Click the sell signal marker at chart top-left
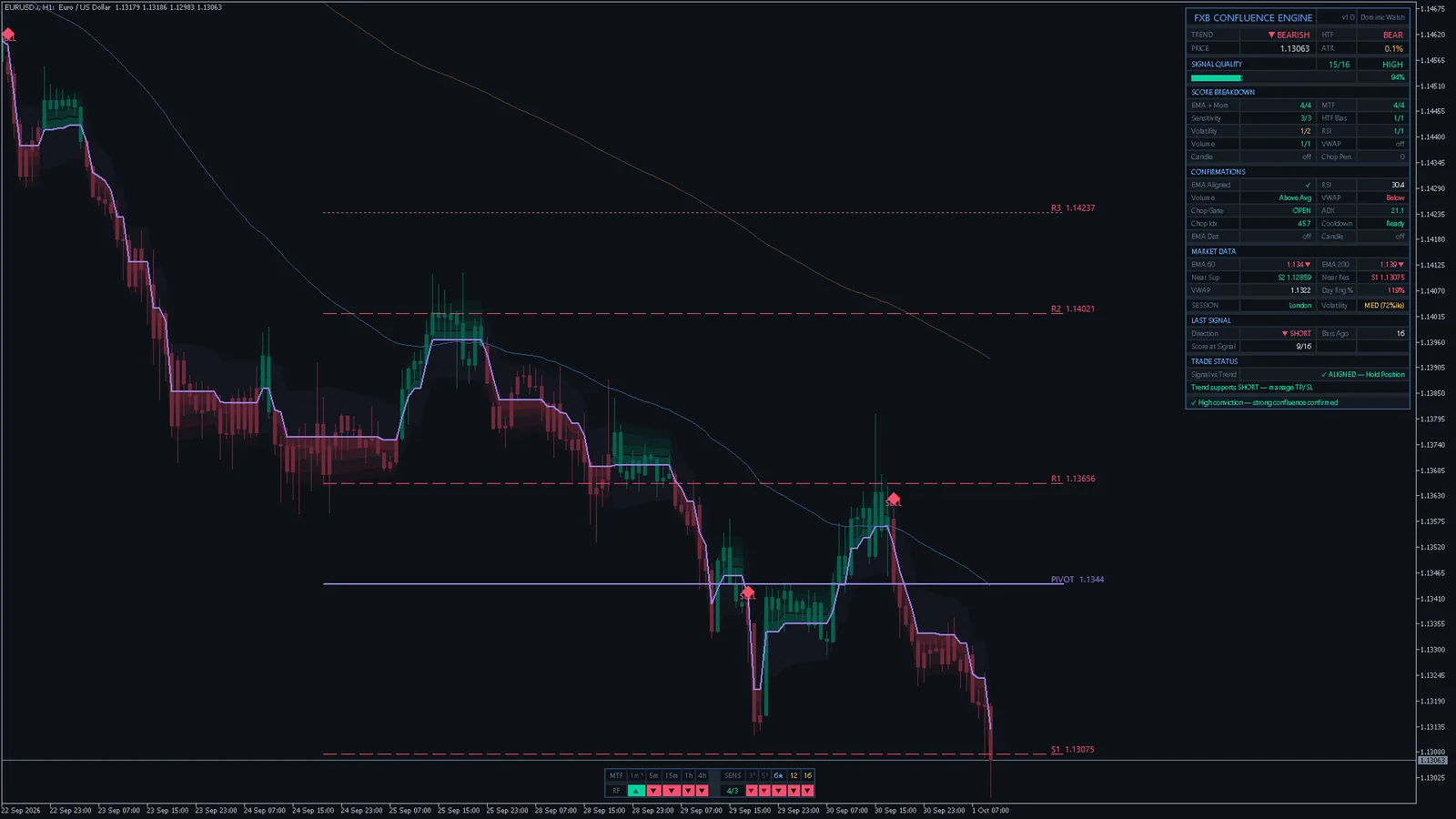 coord(8,35)
